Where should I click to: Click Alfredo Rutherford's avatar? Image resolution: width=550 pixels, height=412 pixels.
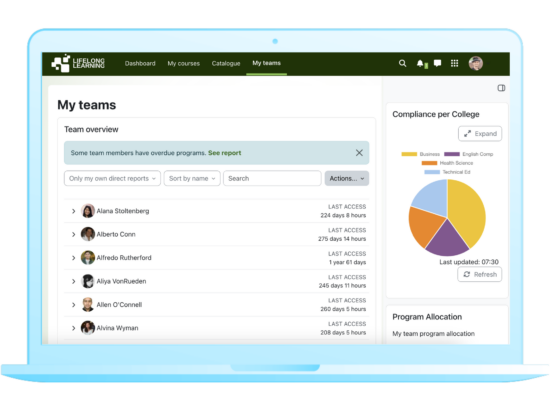point(88,258)
